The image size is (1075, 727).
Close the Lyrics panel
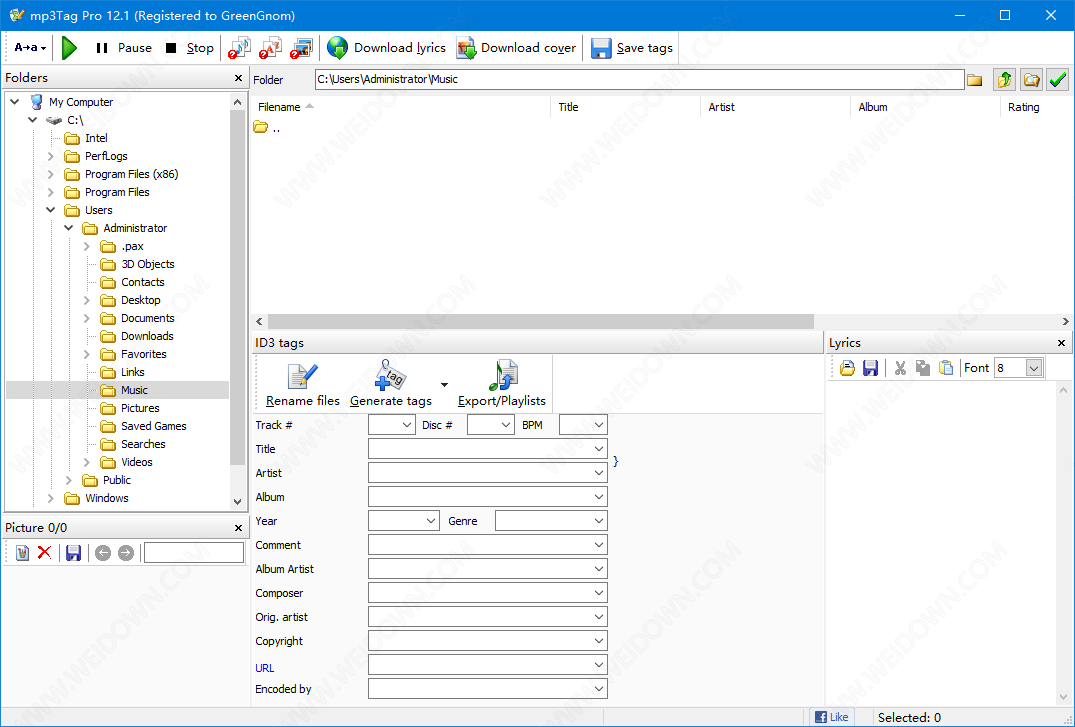coord(1061,343)
